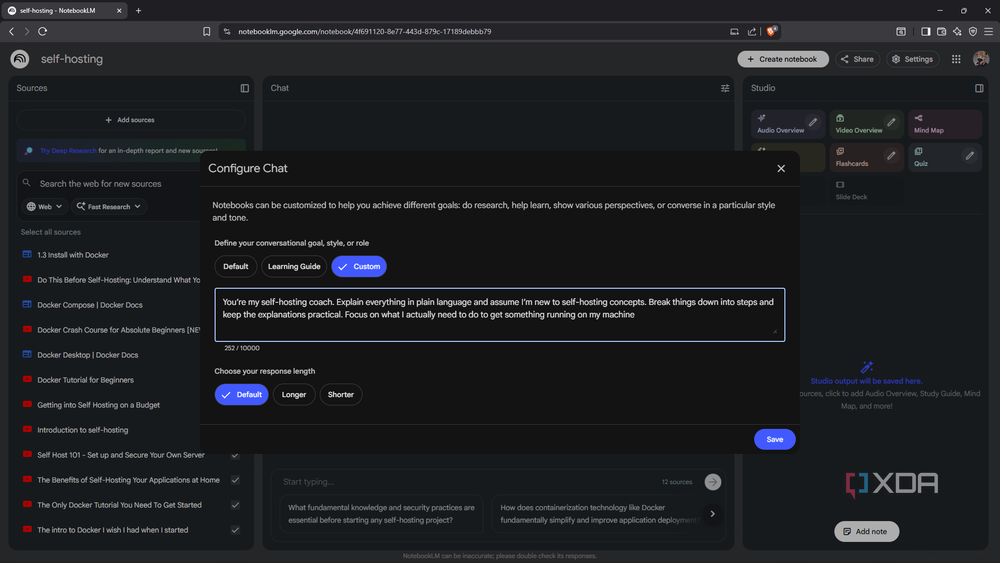This screenshot has height=563, width=1000.
Task: Open Google apps grid icon
Action: (x=956, y=59)
